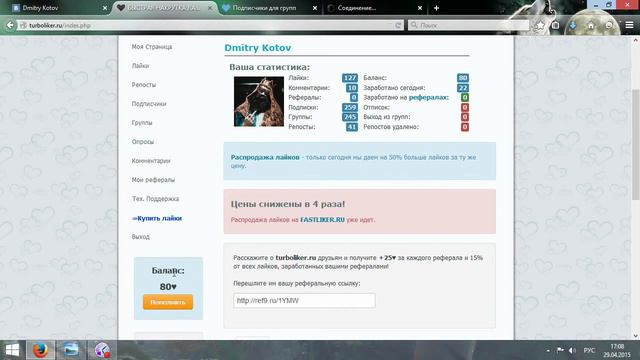Click the referral link field

304,300
